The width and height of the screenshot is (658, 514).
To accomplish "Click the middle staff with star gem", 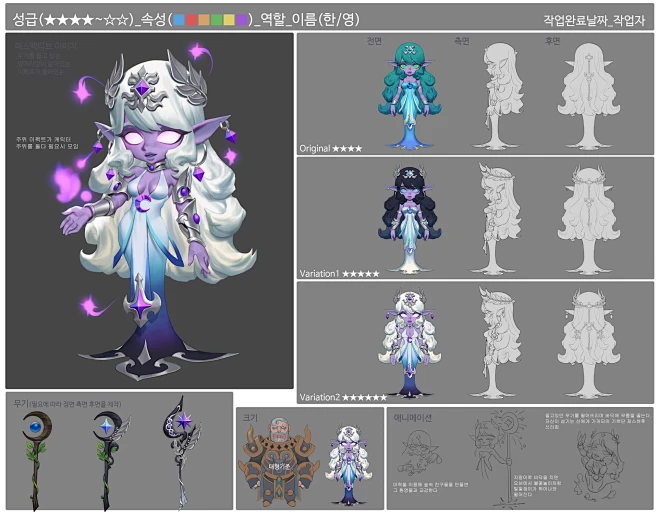I will [x=105, y=455].
